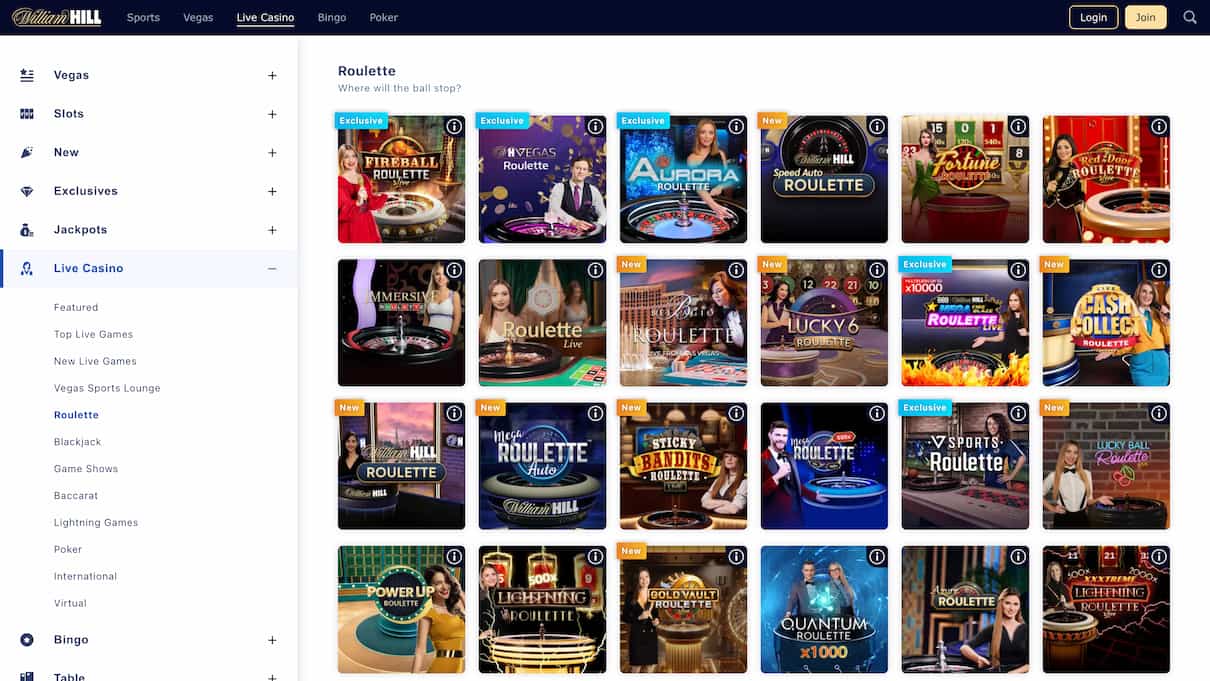
Task: Click the Join button
Action: tap(1146, 17)
